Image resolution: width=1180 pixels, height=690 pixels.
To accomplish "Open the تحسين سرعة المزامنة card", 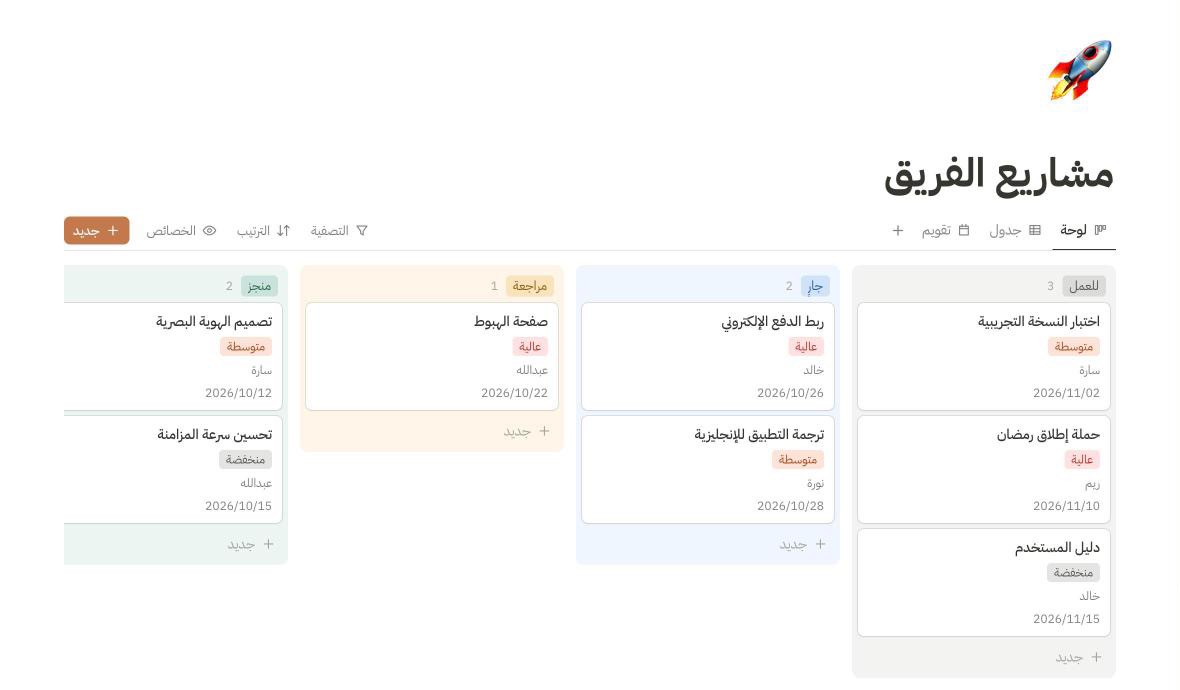I will pyautogui.click(x=173, y=469).
